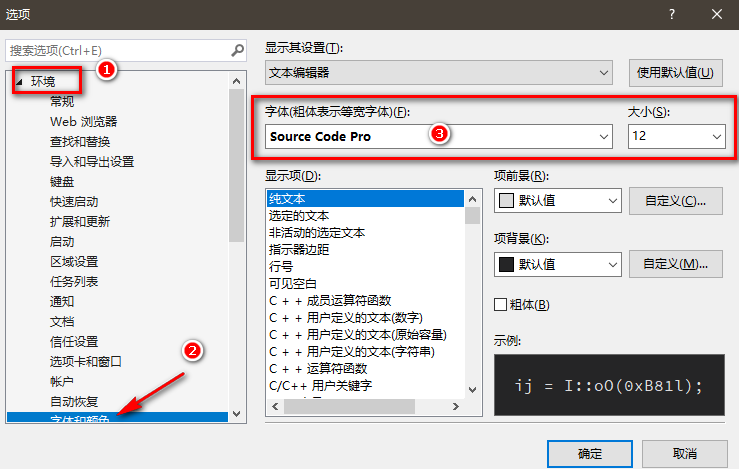The image size is (739, 469).
Task: Click display items horizontal scroll right arrow
Action: pos(455,406)
